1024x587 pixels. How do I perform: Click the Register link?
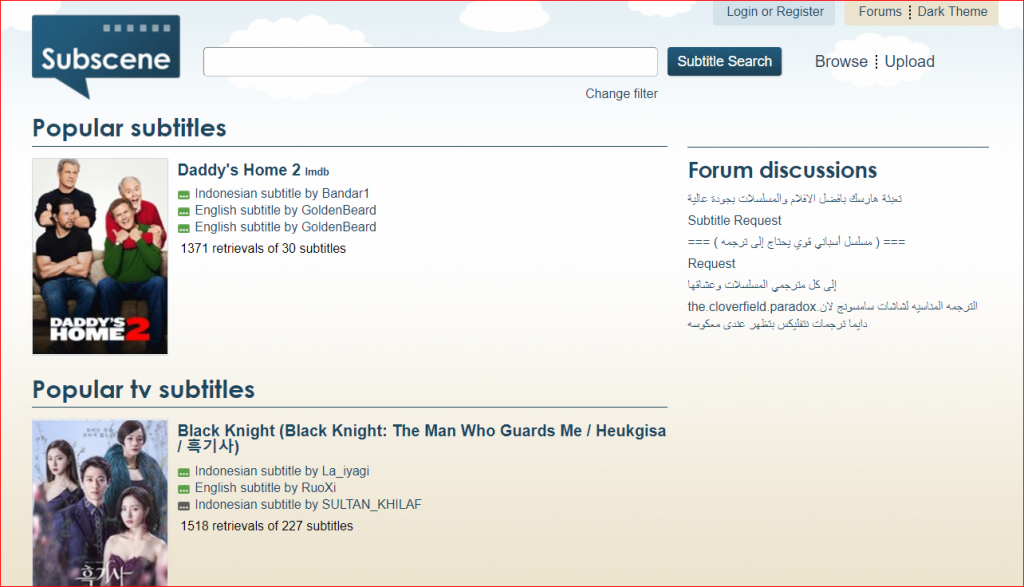[800, 12]
